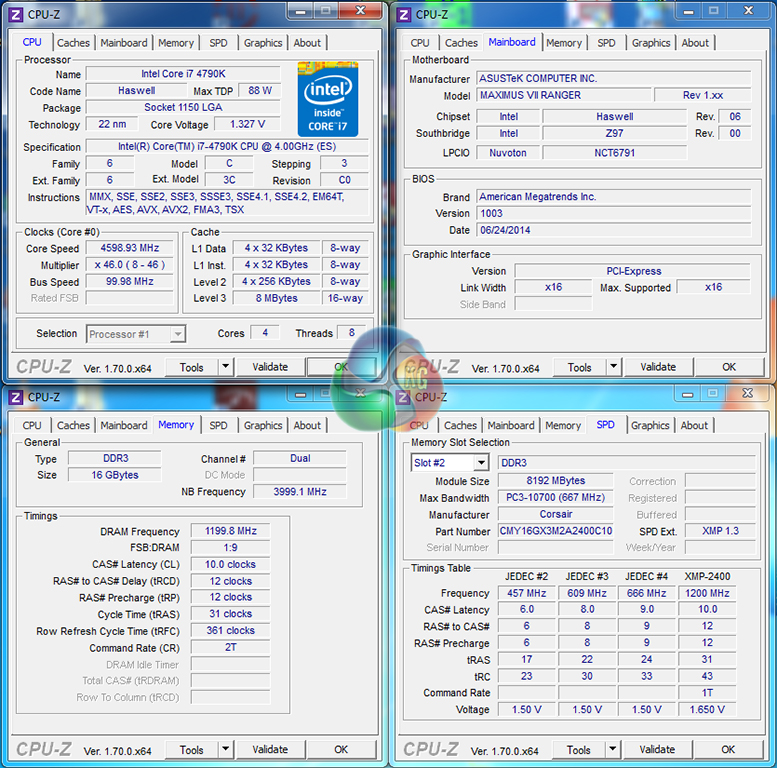Open About tab in SPD window

click(694, 426)
